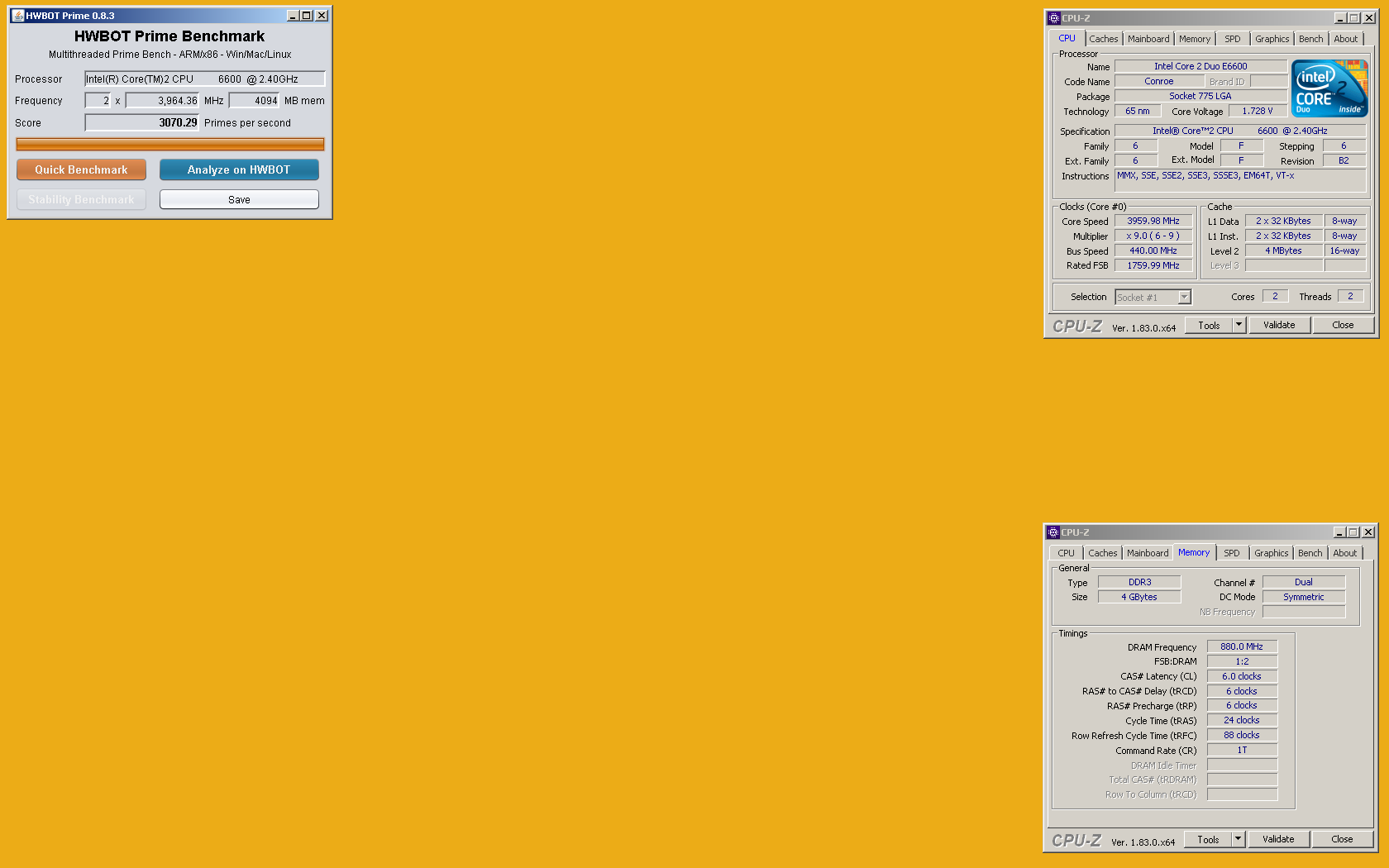This screenshot has width=1389, height=868.
Task: Click the score field showing 3070.29
Action: tap(142, 122)
